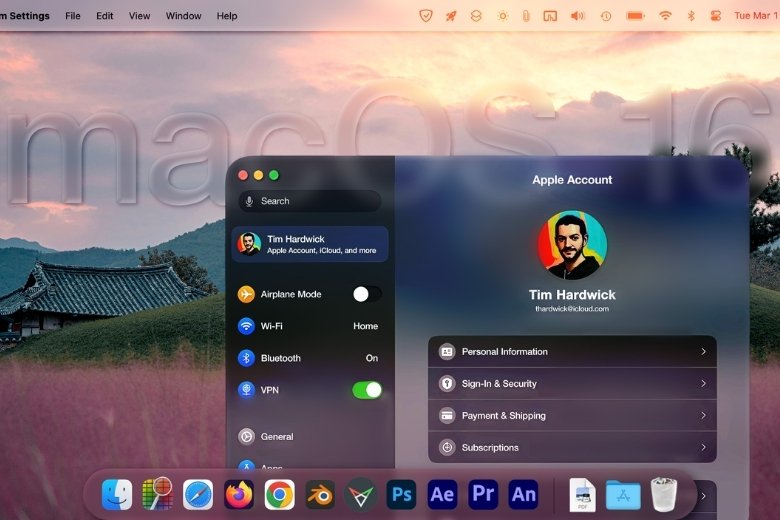Launch After Effects (Ae) in dock
This screenshot has width=780, height=520.
click(442, 495)
